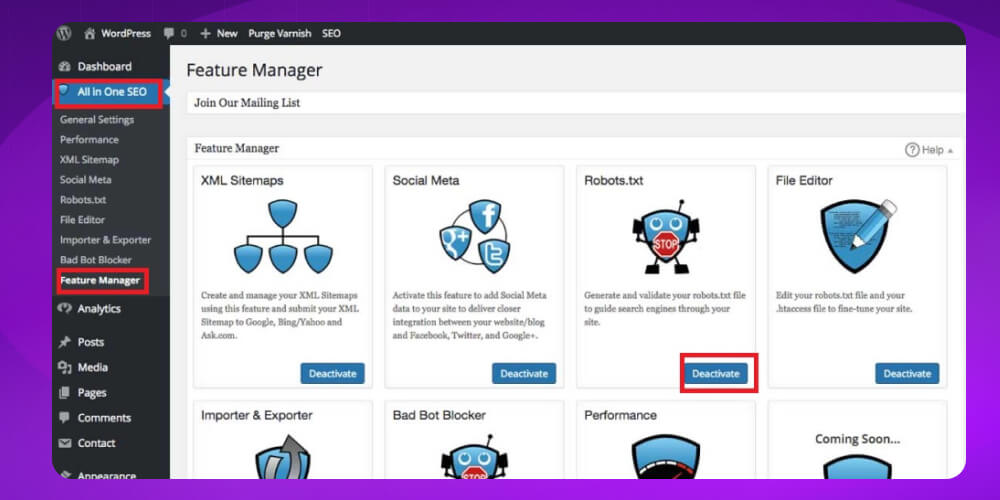
Task: Click the Coming Soon shield icon
Action: point(857,467)
